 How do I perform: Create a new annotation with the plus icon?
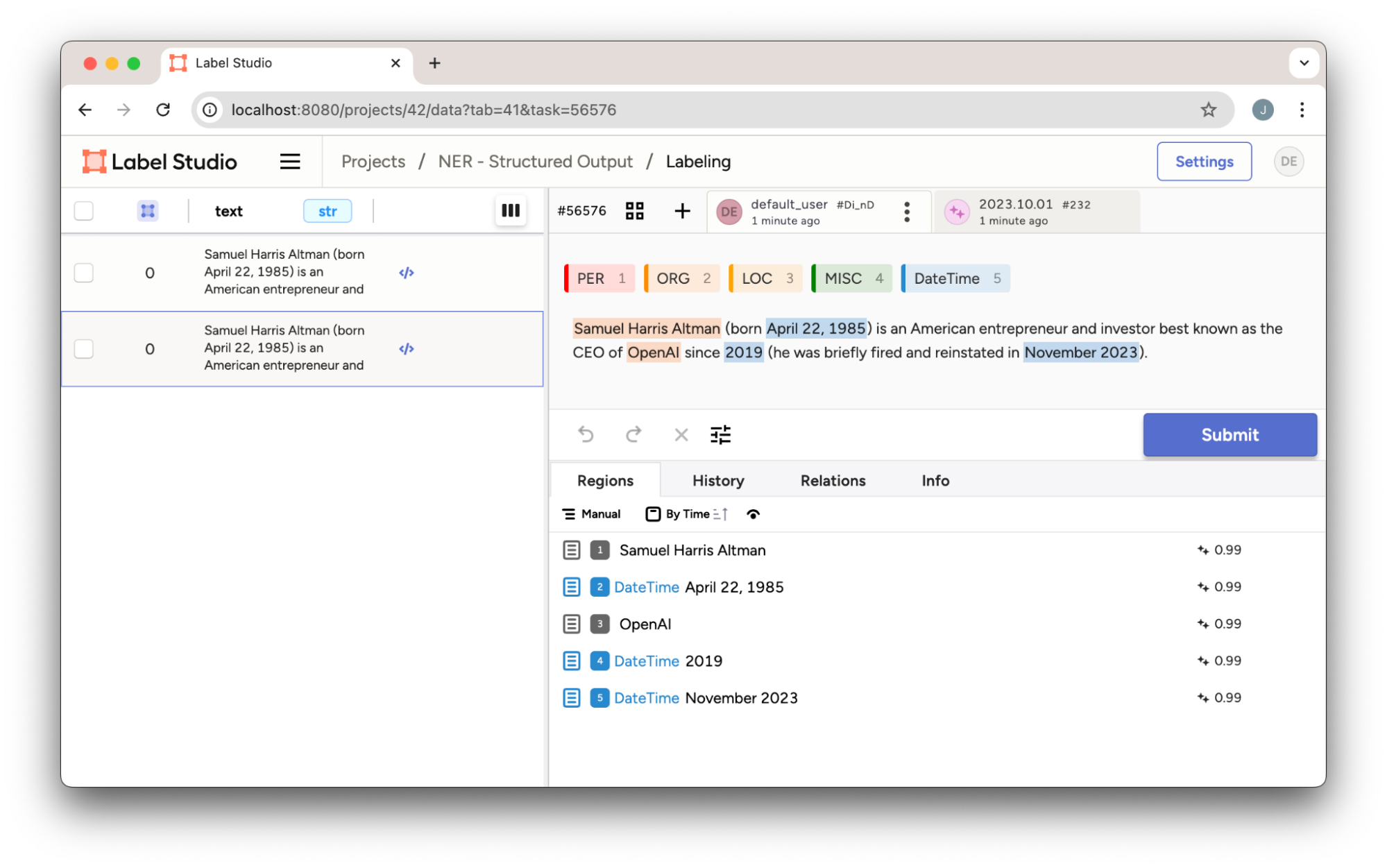pyautogui.click(x=682, y=211)
